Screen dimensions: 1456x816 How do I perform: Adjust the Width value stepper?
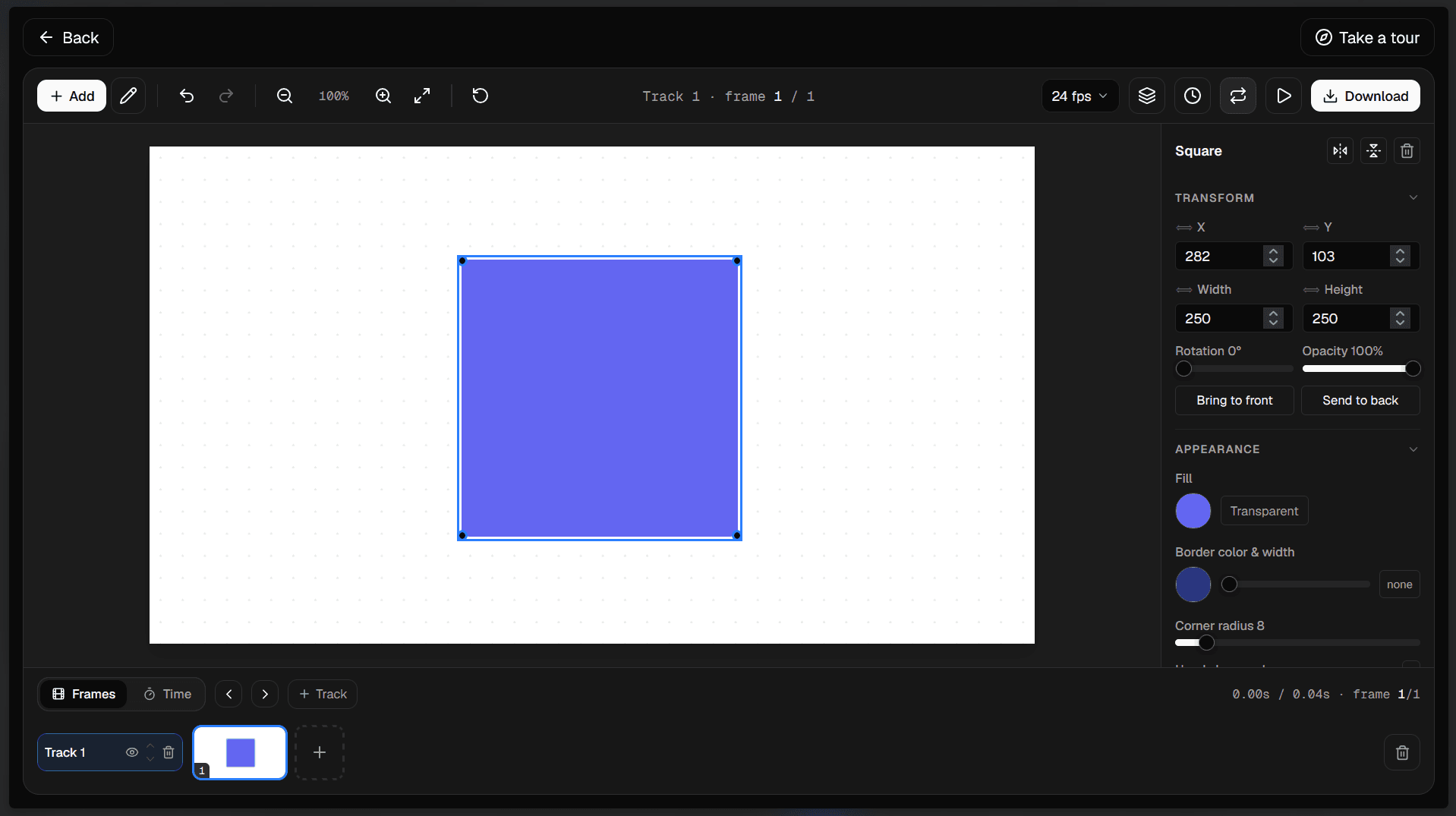point(1273,318)
